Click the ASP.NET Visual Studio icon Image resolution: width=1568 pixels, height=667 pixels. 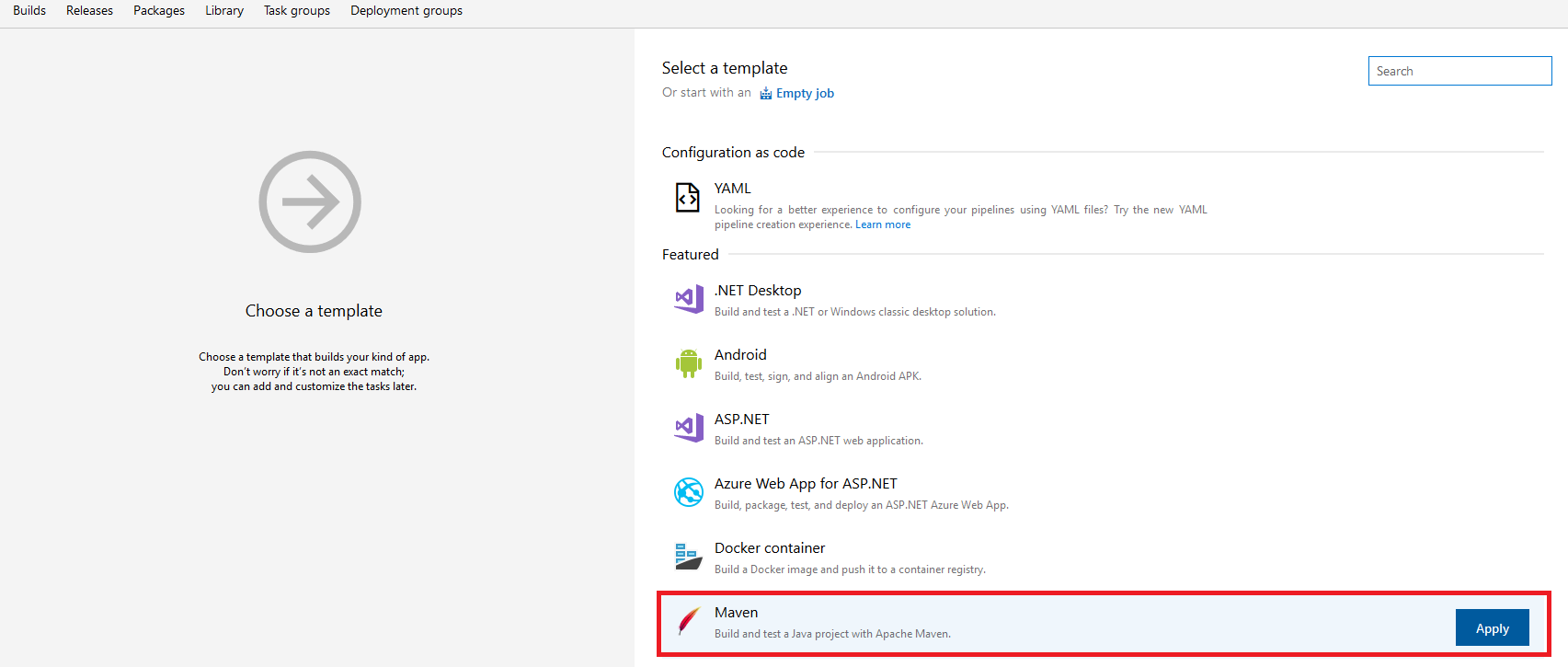pos(689,428)
